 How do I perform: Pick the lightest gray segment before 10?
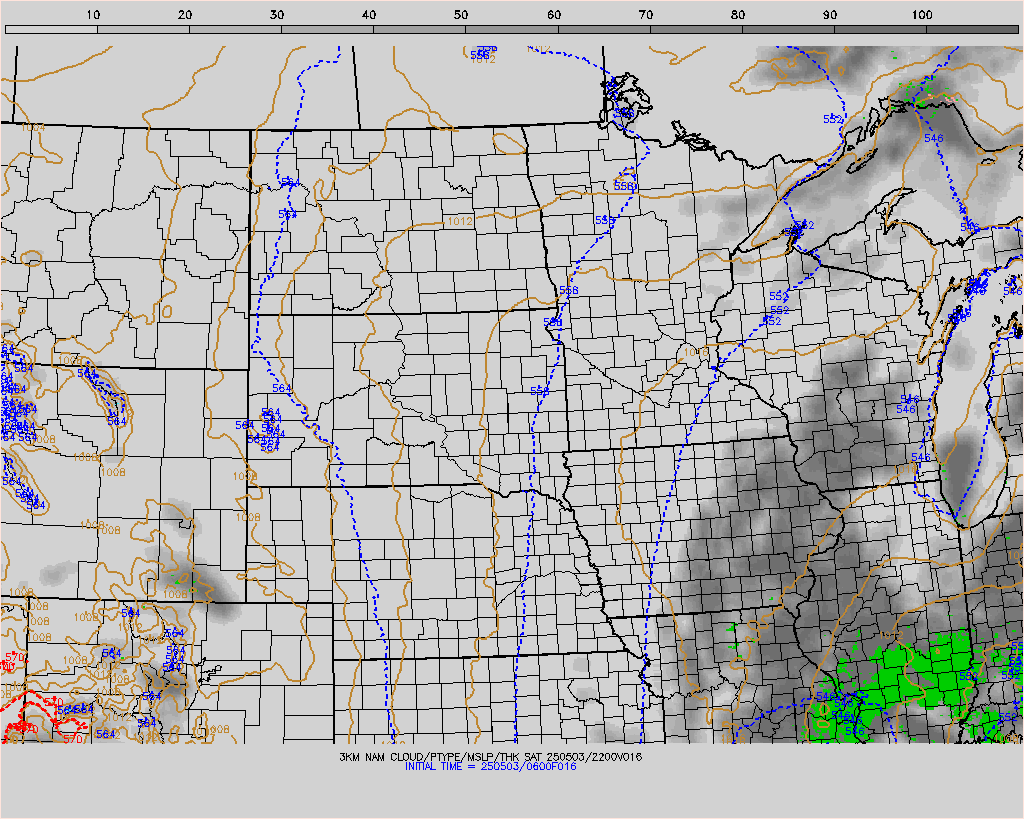52,29
